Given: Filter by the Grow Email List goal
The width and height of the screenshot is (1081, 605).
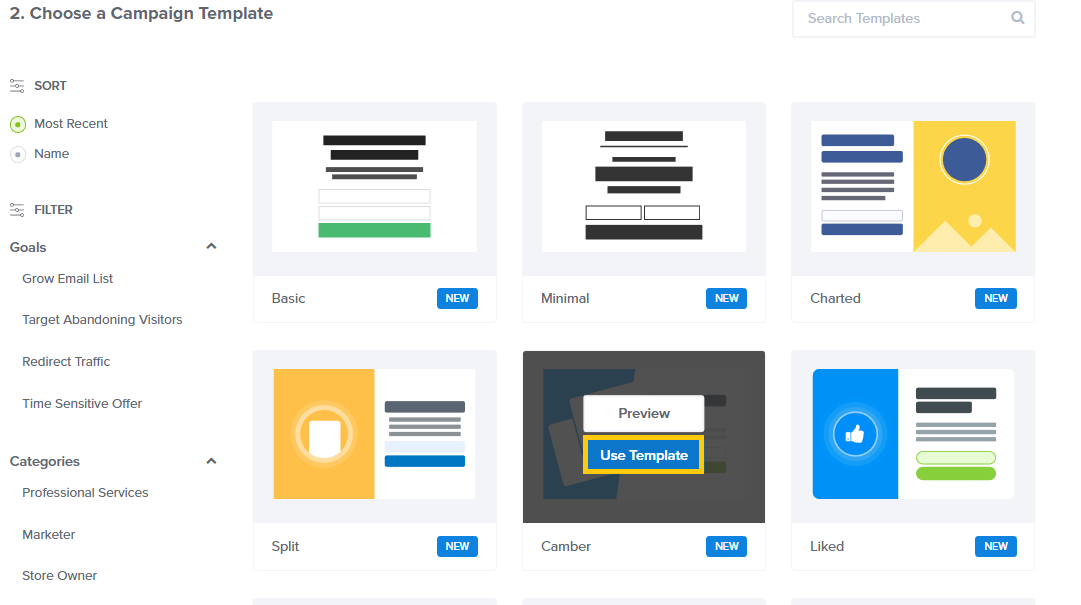Looking at the screenshot, I should [67, 277].
